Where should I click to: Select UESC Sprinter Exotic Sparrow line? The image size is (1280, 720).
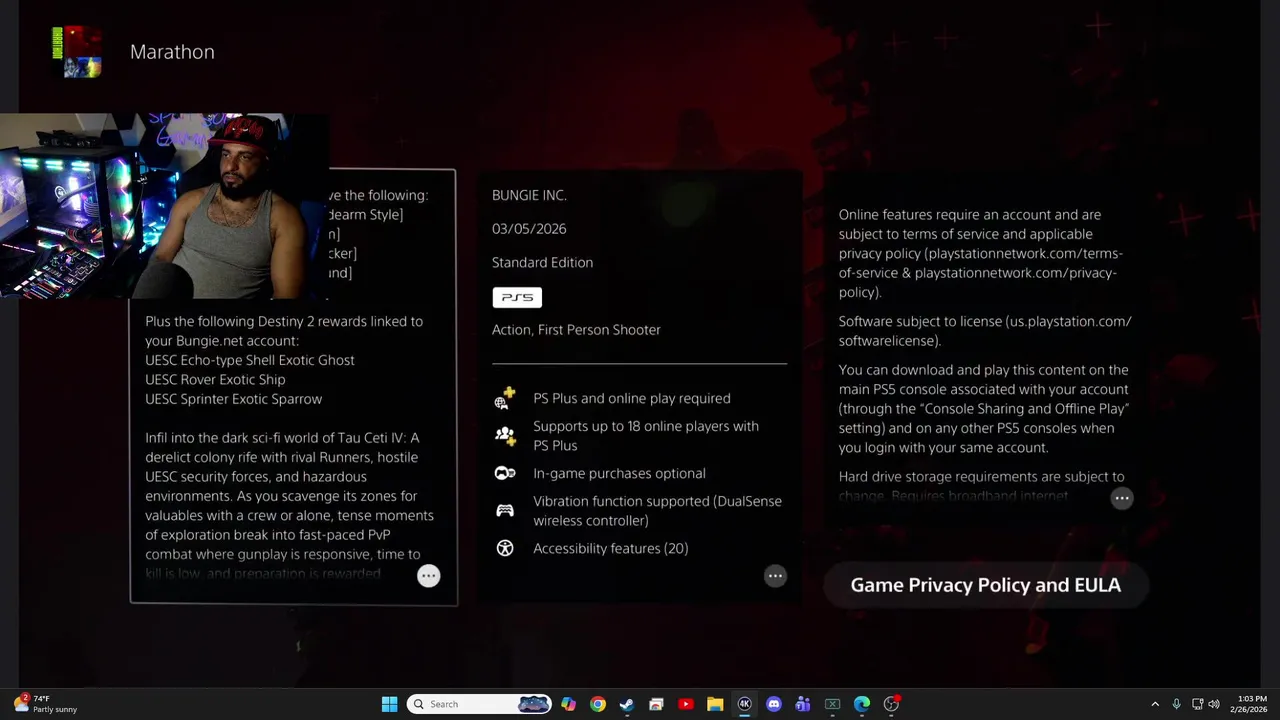pyautogui.click(x=233, y=398)
